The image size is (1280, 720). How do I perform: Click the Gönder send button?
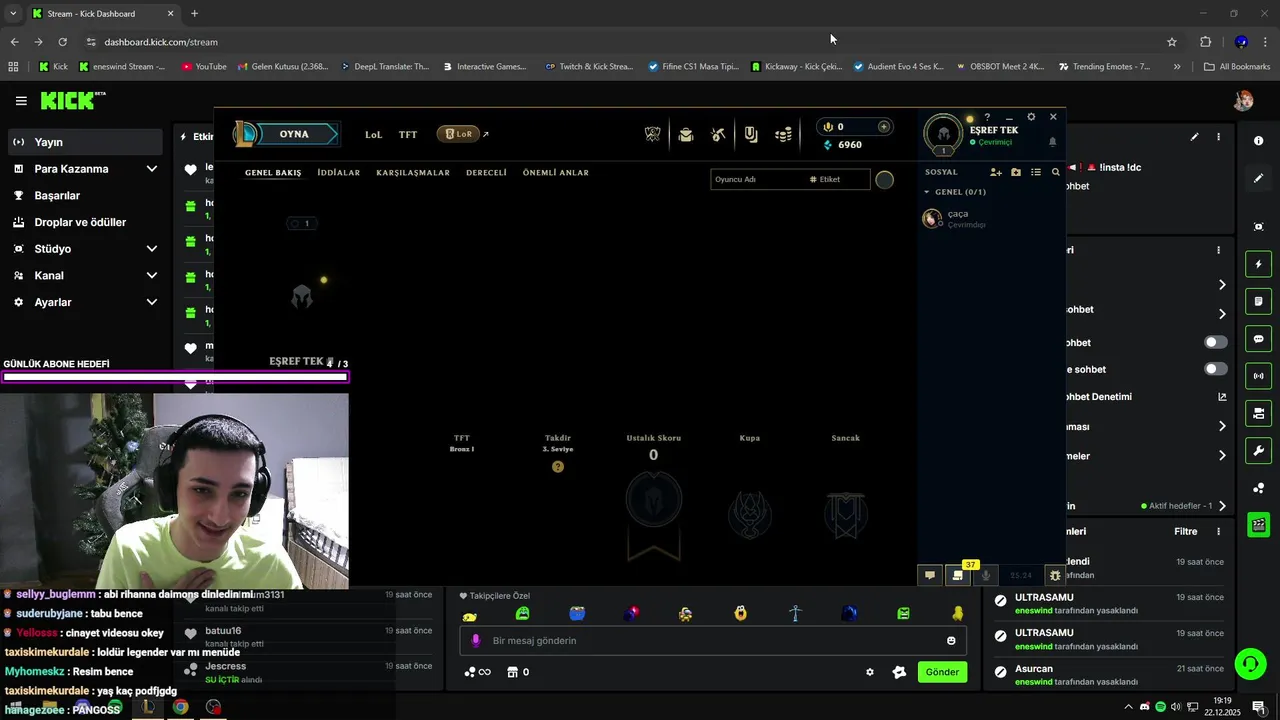pos(942,672)
